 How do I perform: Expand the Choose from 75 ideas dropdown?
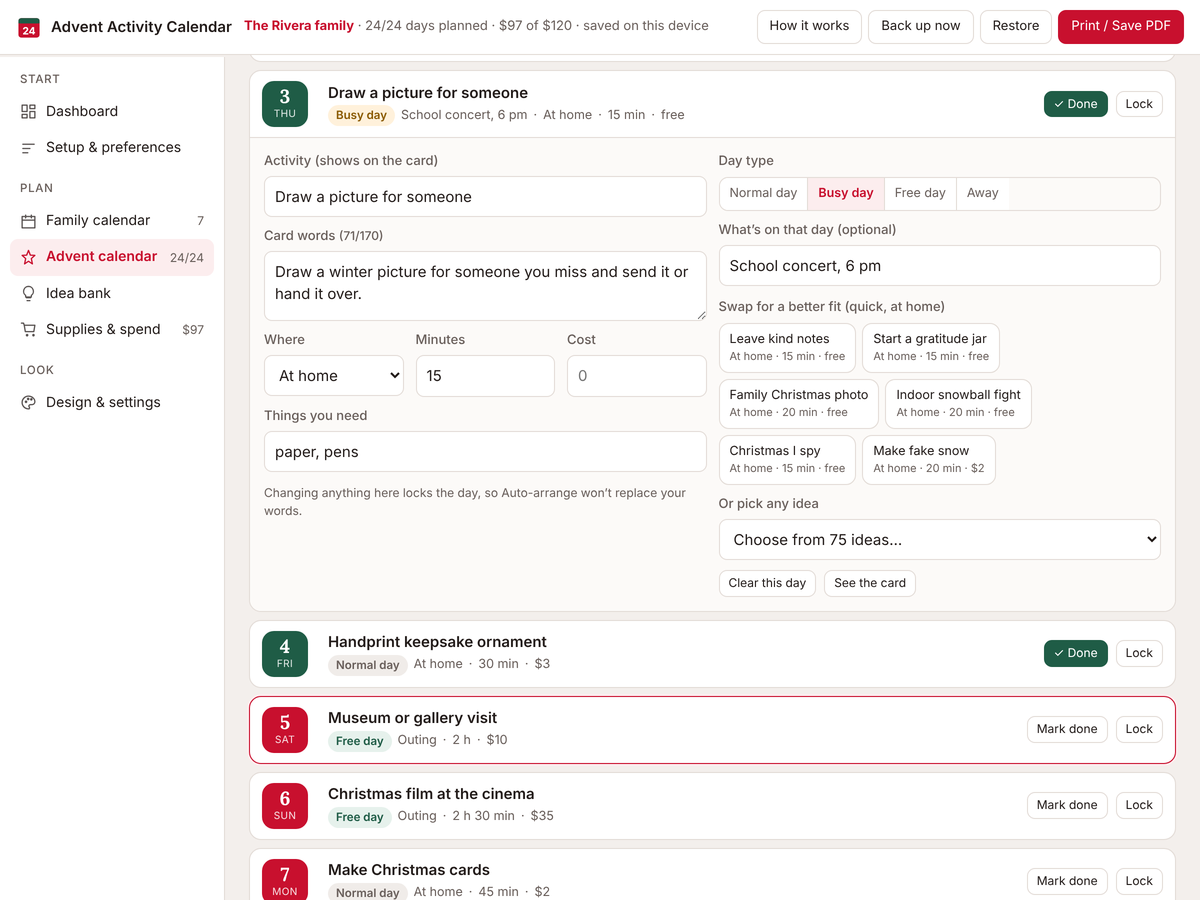pyautogui.click(x=940, y=540)
